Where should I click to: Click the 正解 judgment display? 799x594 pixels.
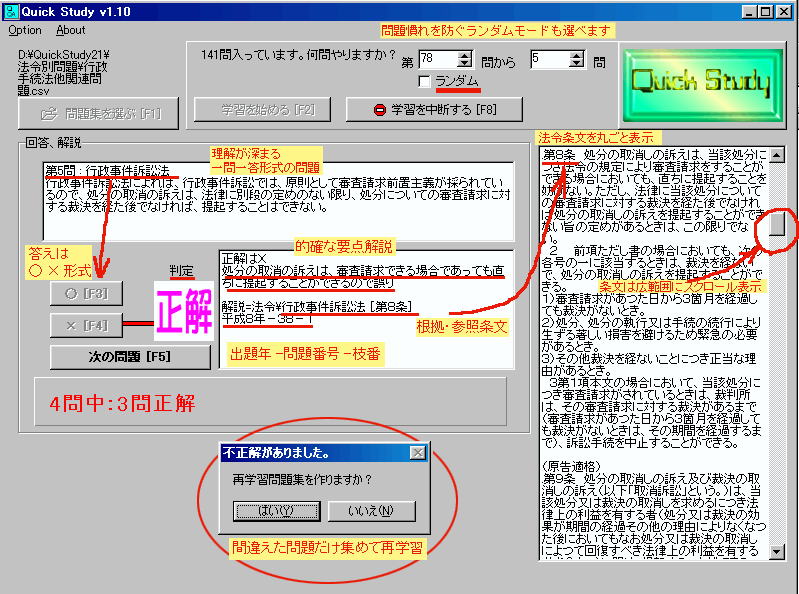click(x=184, y=311)
